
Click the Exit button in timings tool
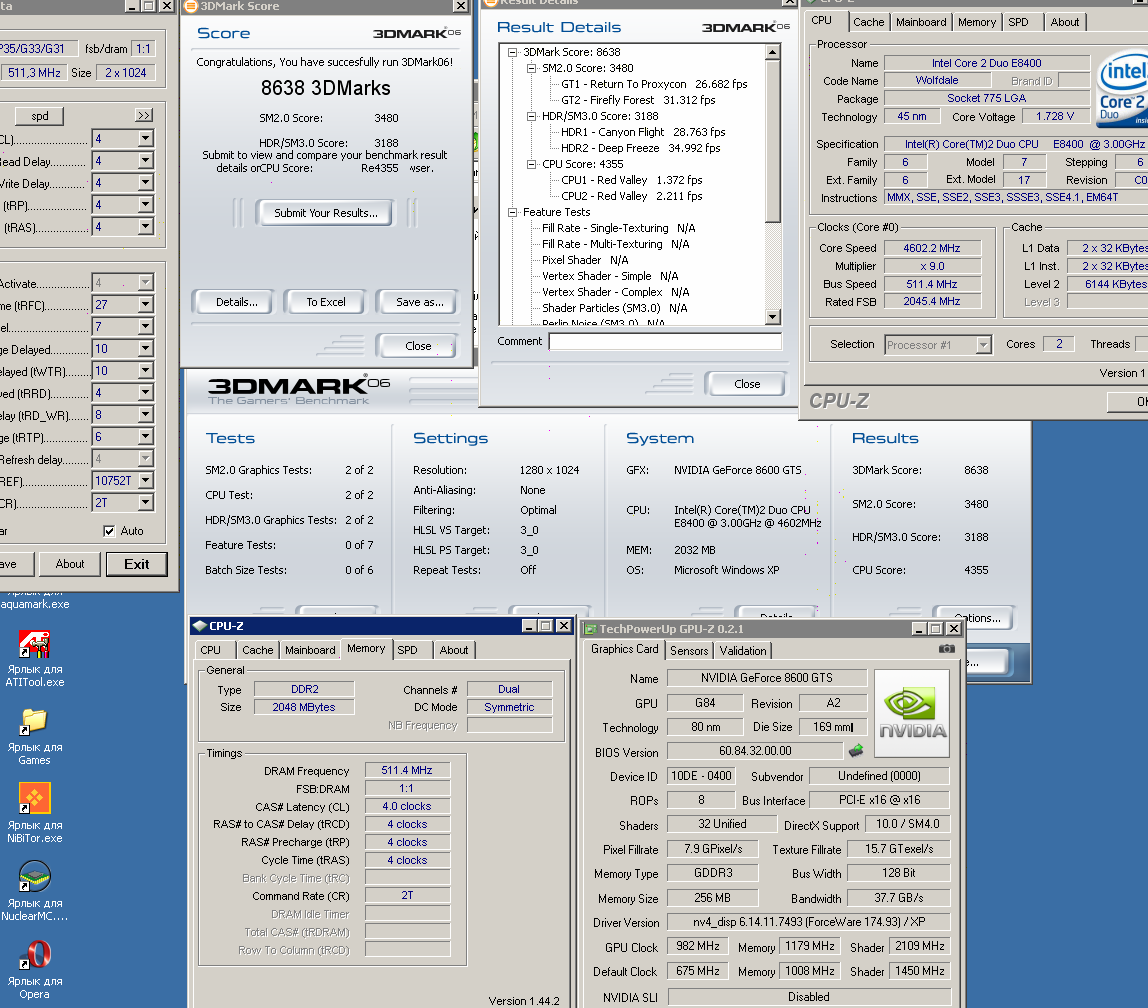pos(136,564)
